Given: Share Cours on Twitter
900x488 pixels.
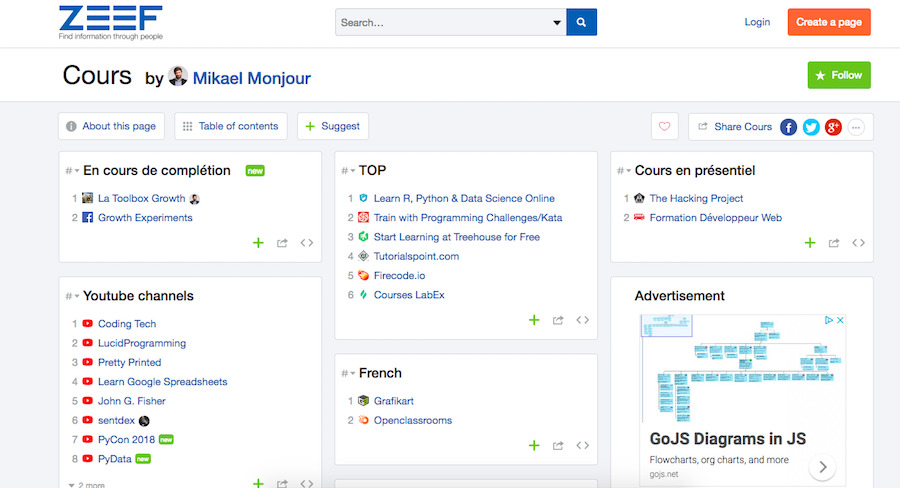Looking at the screenshot, I should point(811,127).
